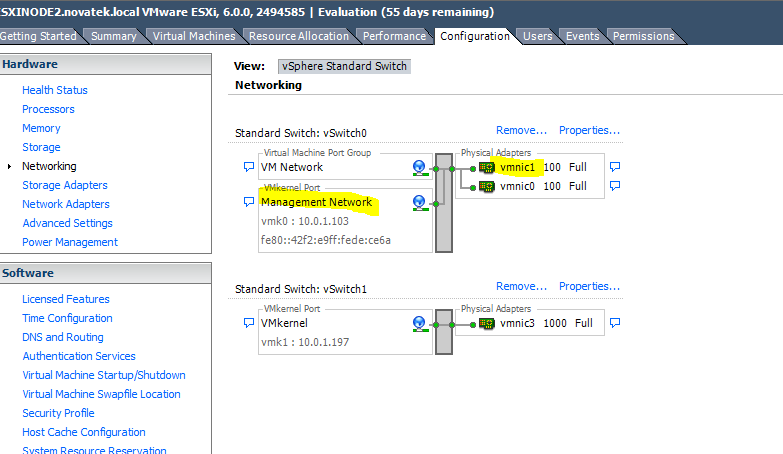Collapse the Networking arrow marker in Hardware
783x454 pixels.
click(x=9, y=166)
